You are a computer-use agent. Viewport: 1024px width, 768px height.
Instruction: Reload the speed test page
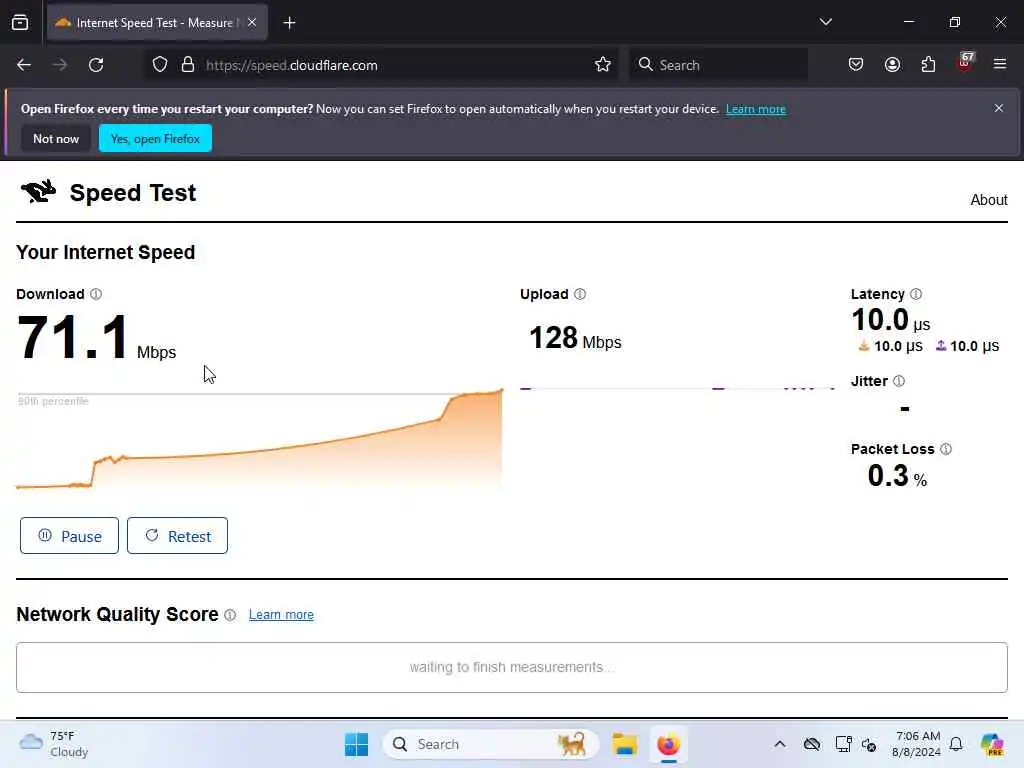tap(96, 65)
